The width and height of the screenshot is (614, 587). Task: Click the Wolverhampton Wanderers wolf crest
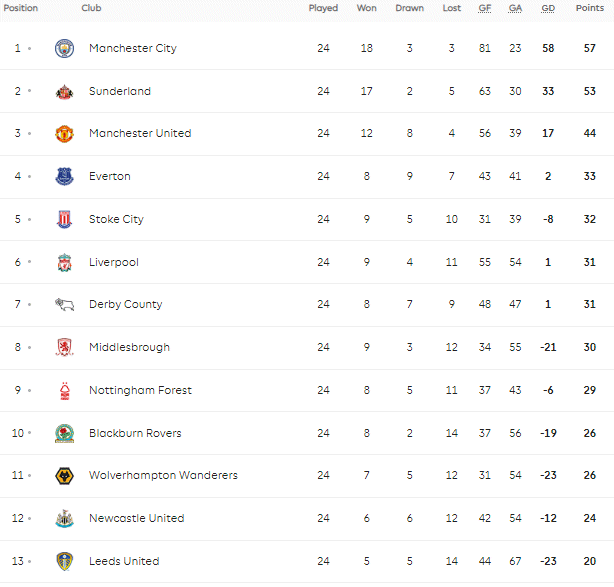(65, 476)
